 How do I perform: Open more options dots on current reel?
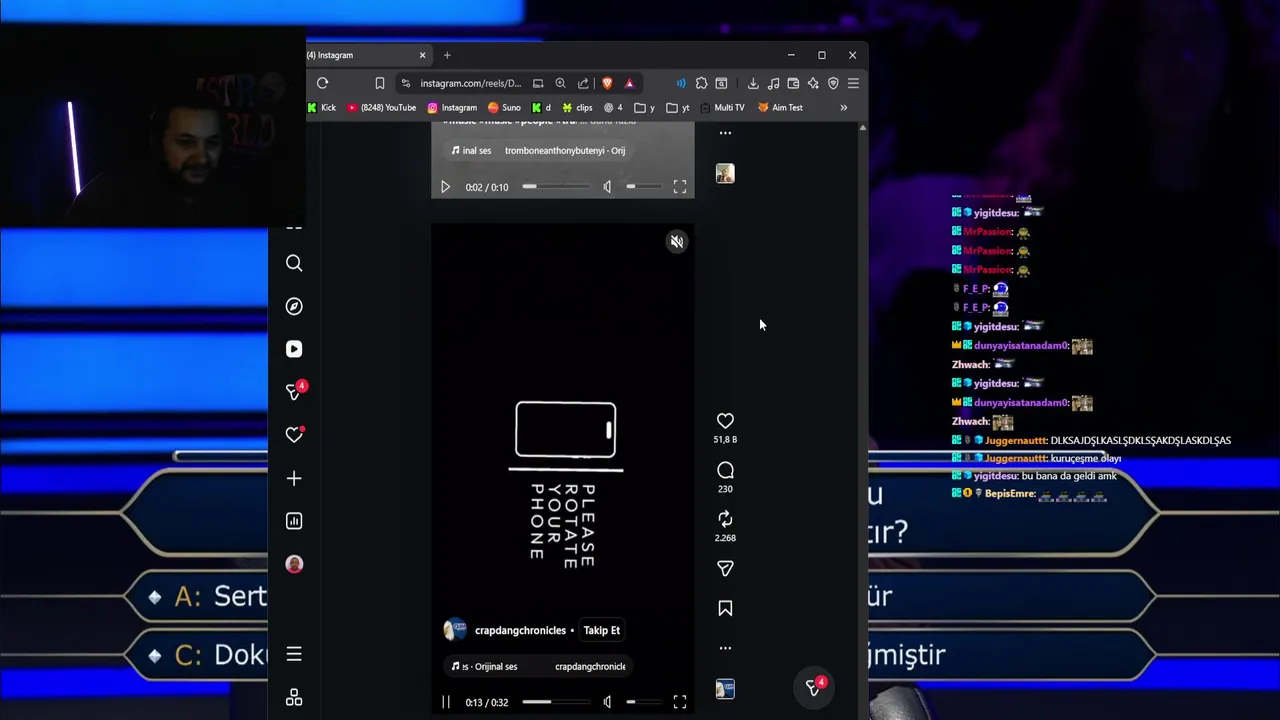pyautogui.click(x=725, y=648)
